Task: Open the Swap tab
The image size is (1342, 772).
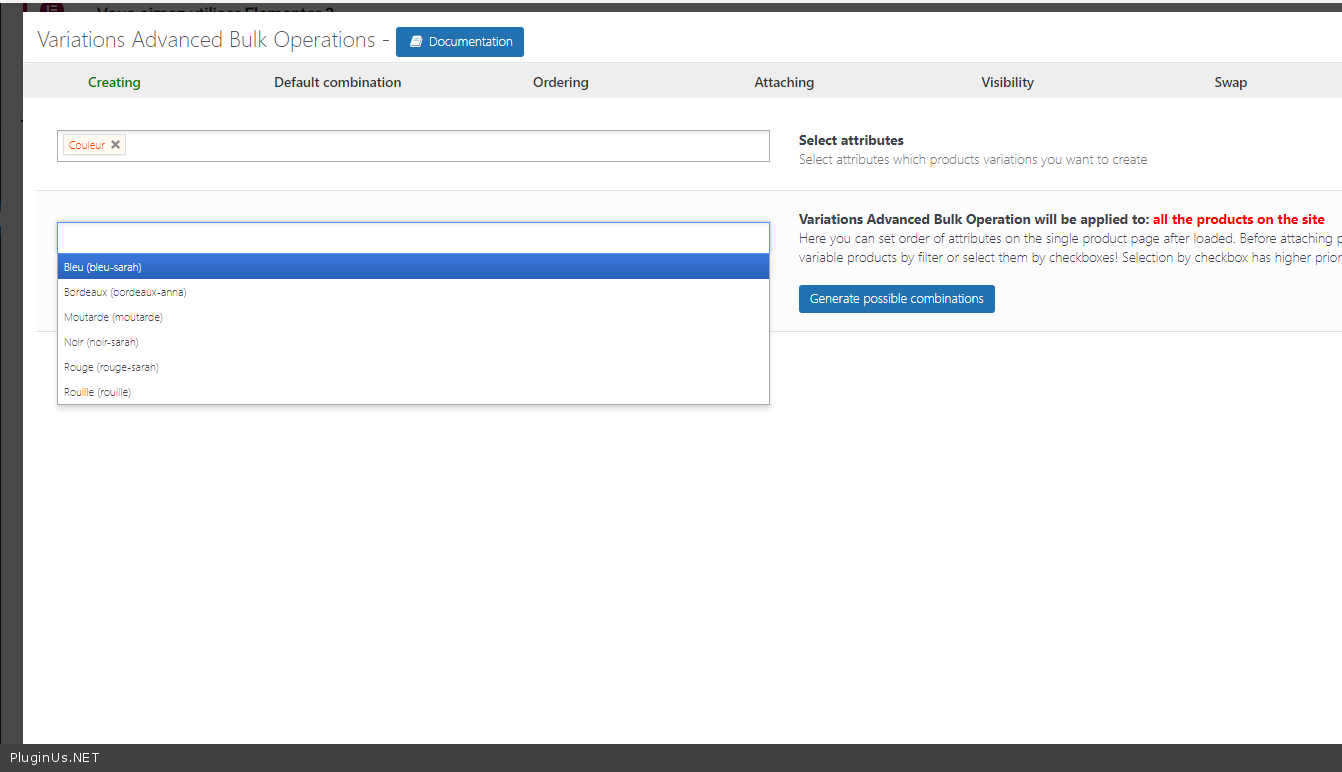Action: (1230, 82)
